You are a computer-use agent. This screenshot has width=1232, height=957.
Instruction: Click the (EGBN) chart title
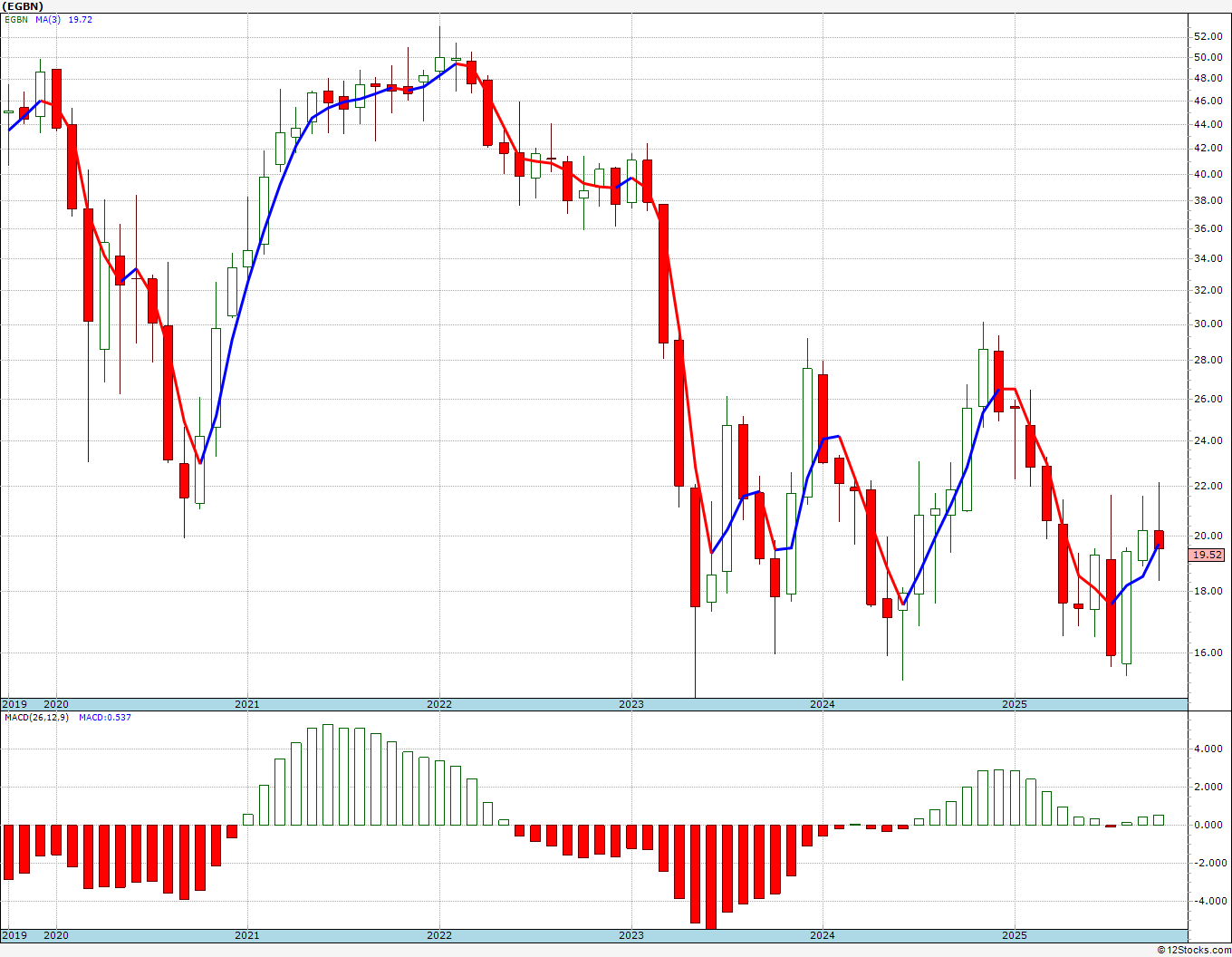pos(24,6)
